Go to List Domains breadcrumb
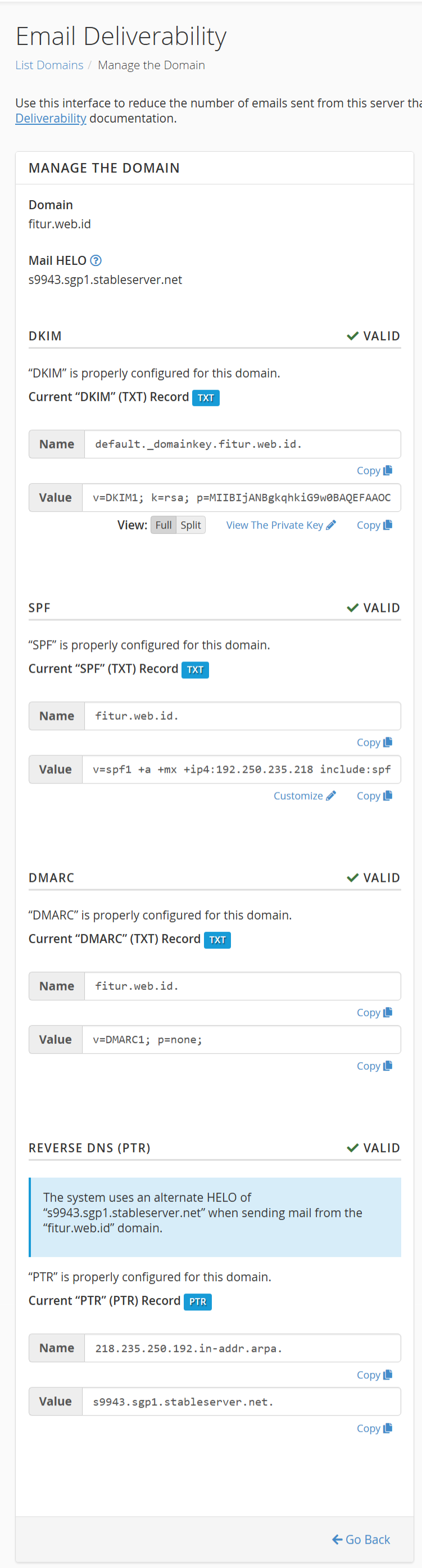422x1568 pixels. (x=49, y=65)
